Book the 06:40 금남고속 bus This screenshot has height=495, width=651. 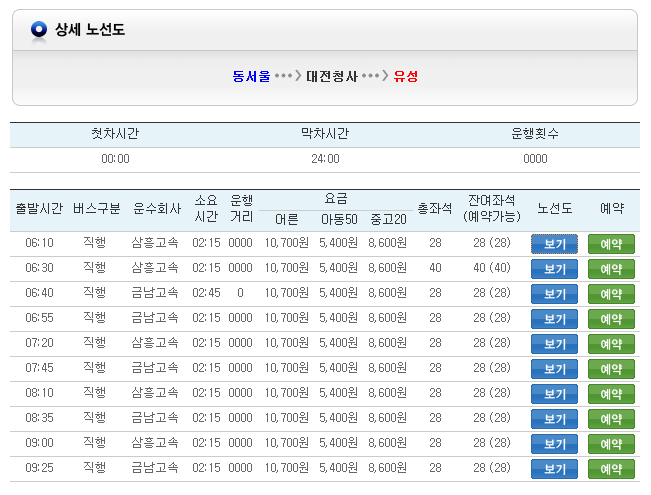coord(611,294)
